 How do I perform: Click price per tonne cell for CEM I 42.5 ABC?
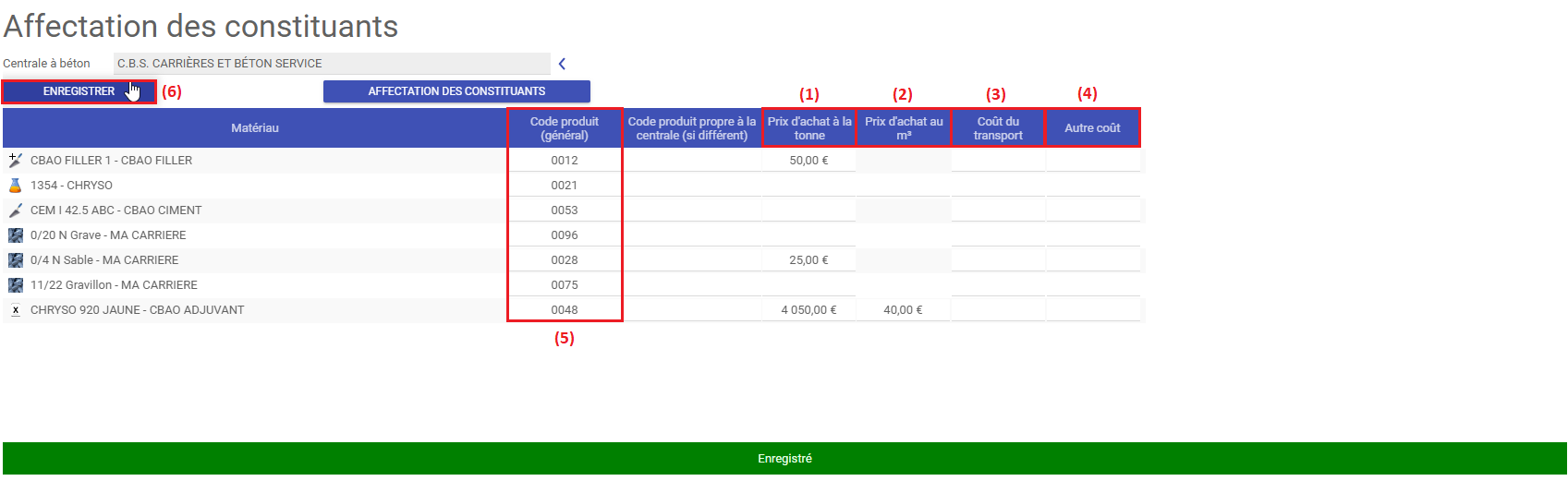point(809,210)
